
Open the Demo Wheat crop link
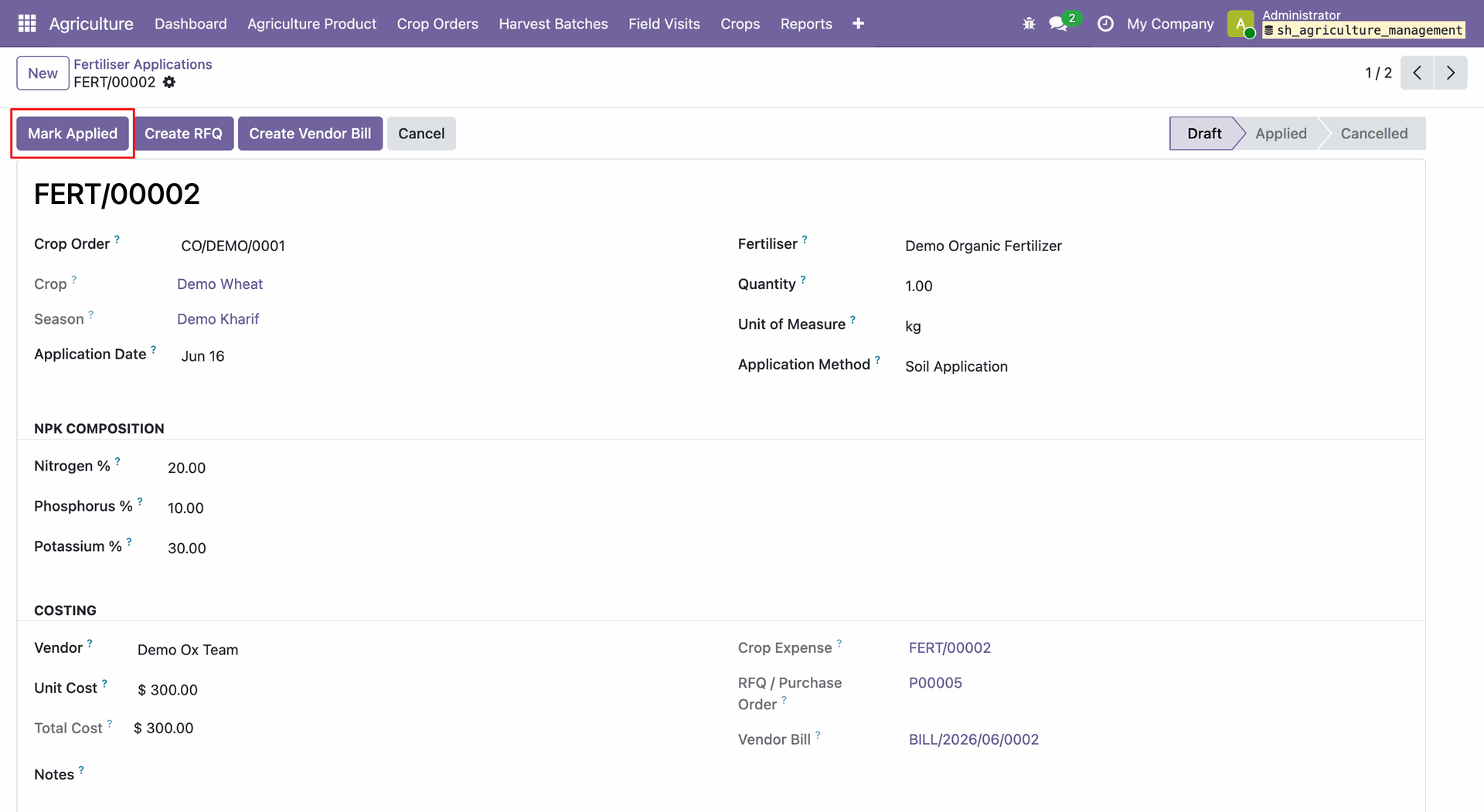click(x=220, y=284)
